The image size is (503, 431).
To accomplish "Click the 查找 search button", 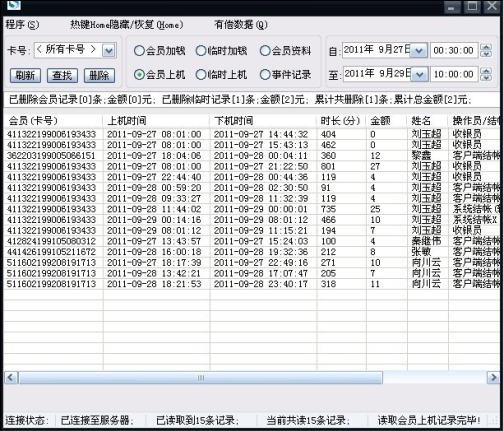I will (x=62, y=76).
